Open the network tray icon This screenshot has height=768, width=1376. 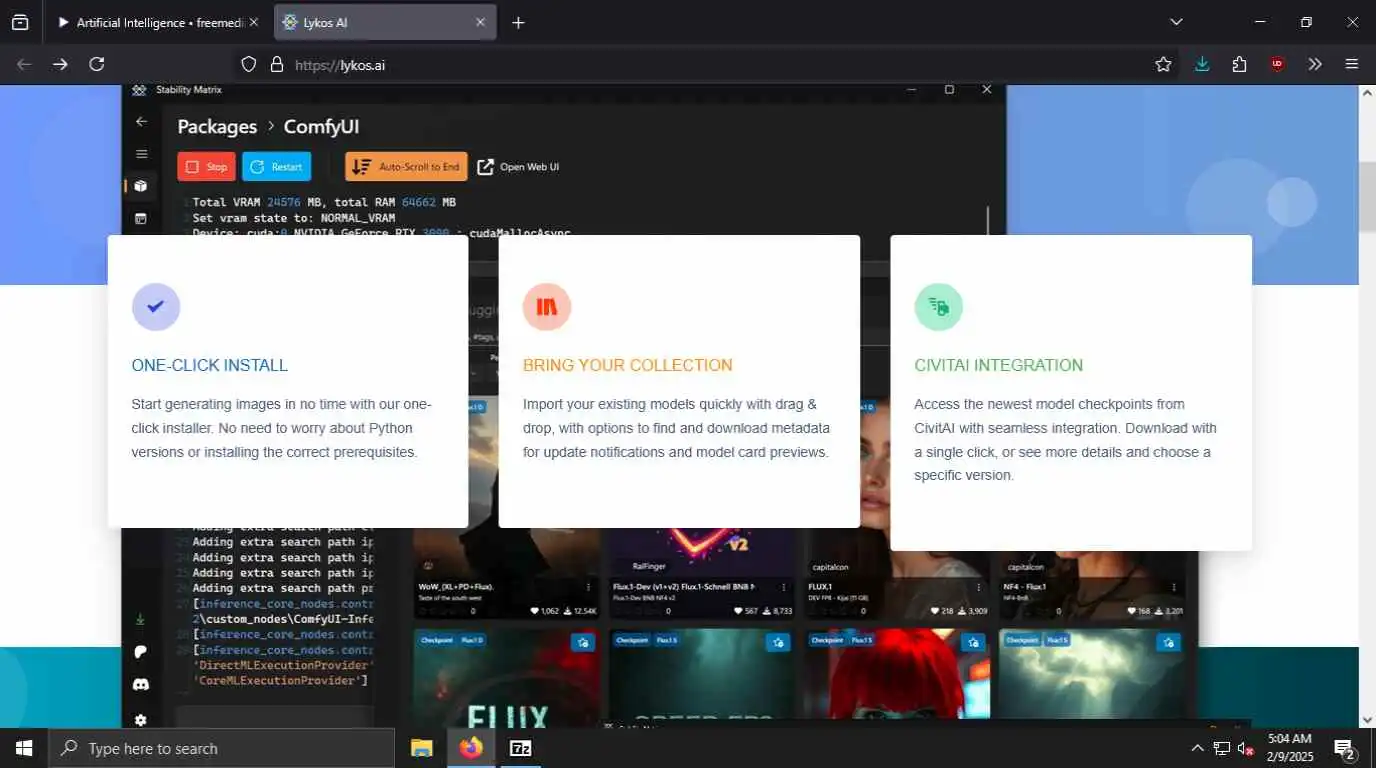[x=1222, y=748]
